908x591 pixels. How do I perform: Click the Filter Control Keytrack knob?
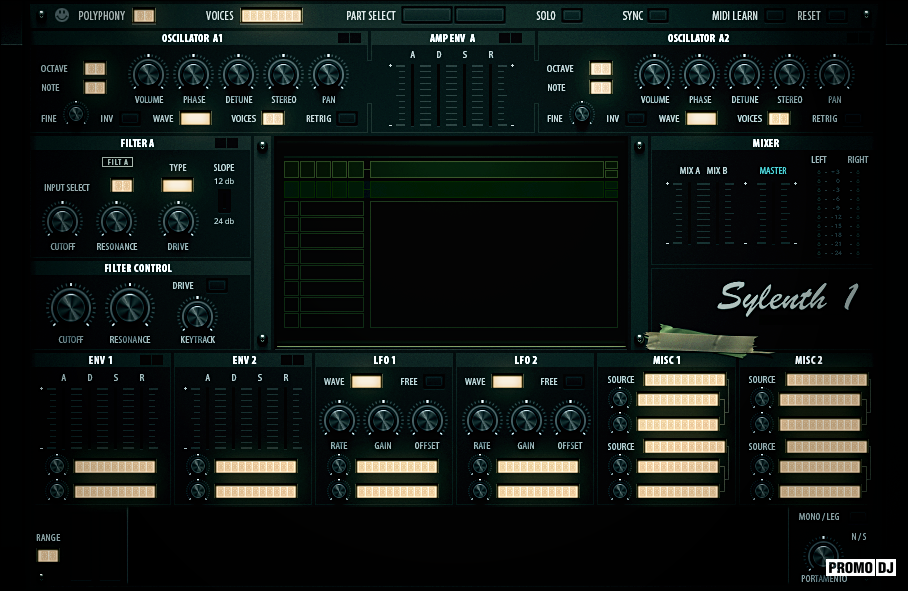click(196, 316)
